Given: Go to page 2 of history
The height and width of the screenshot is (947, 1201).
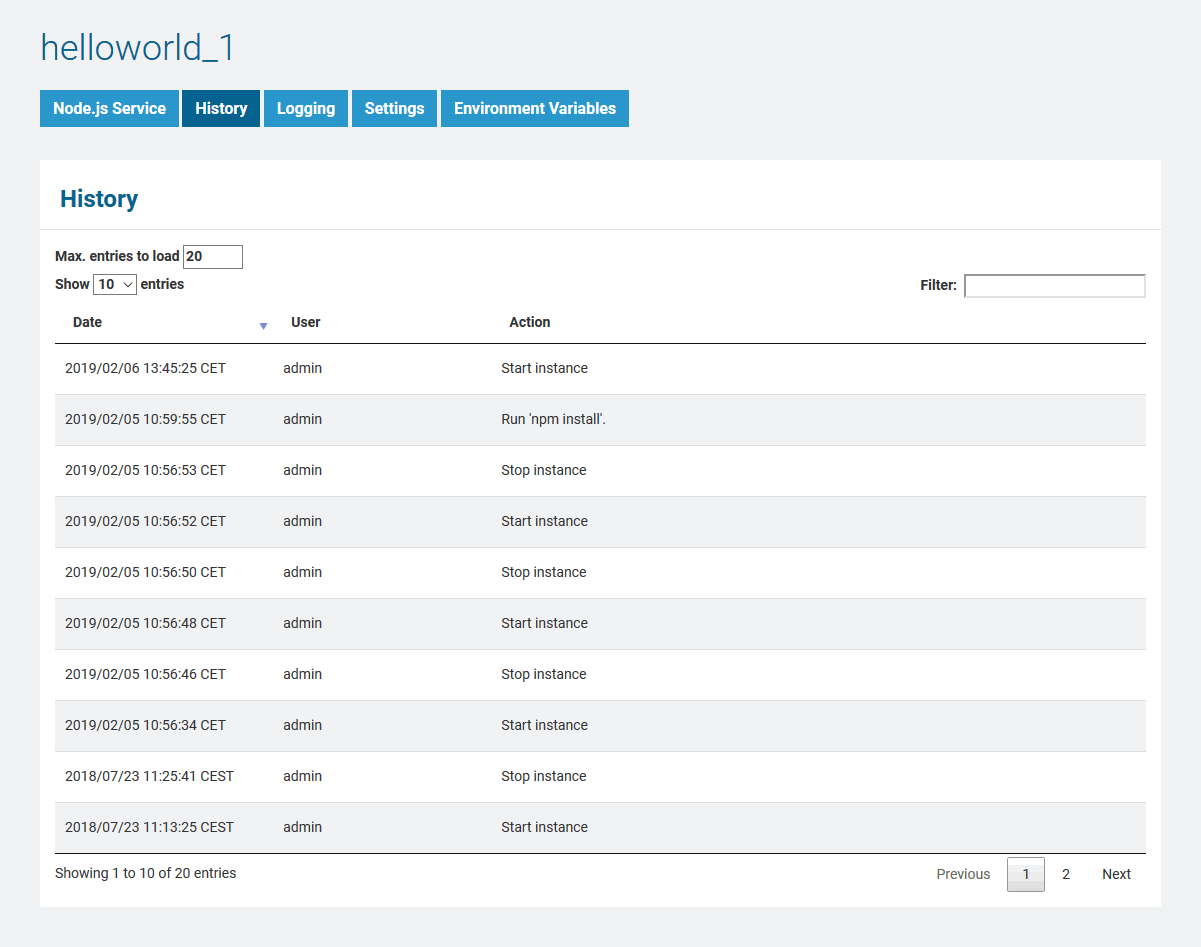Looking at the screenshot, I should point(1066,874).
